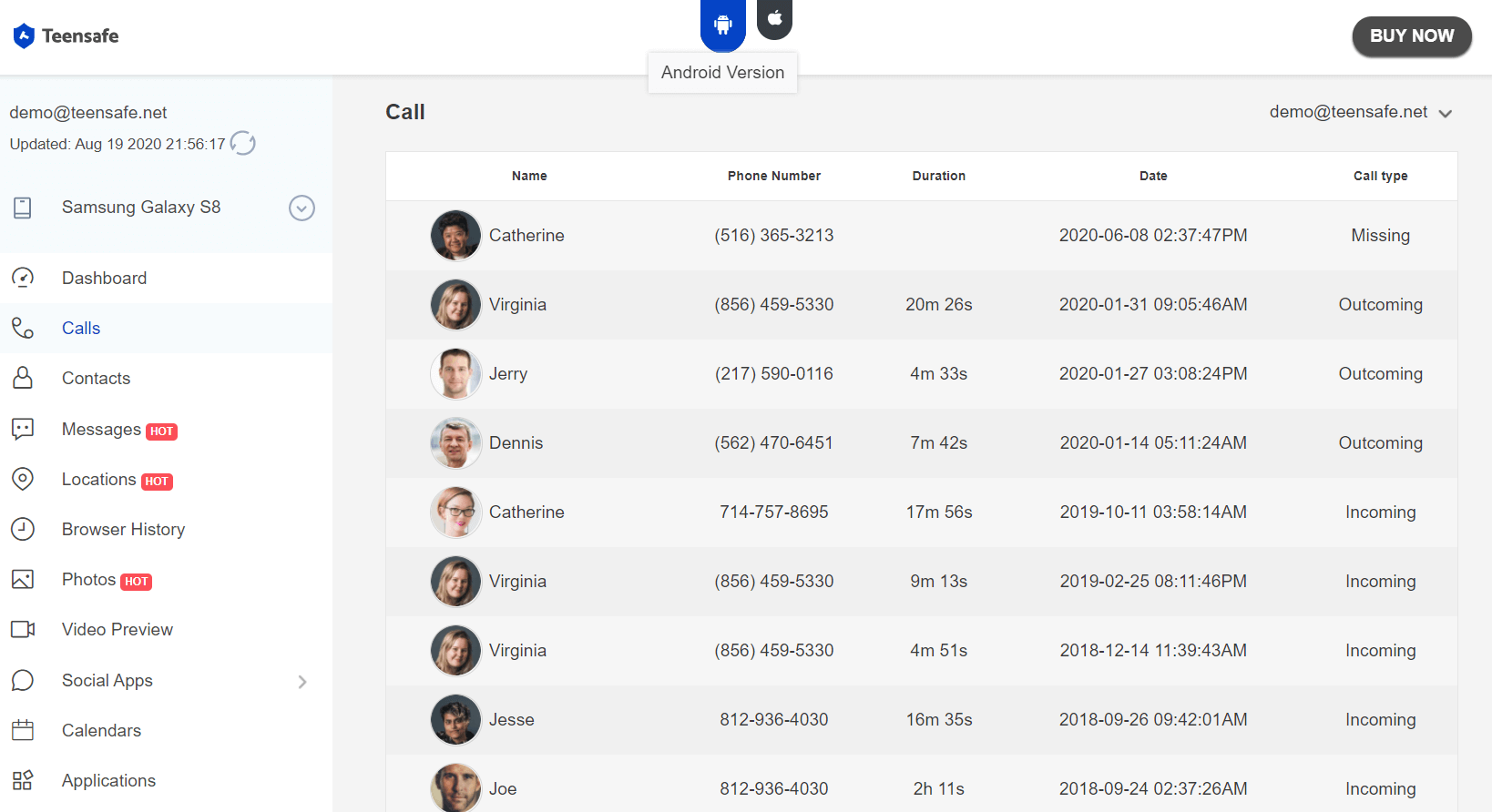This screenshot has width=1492, height=812.
Task: Click the refresh sync icon
Action: coord(242,144)
